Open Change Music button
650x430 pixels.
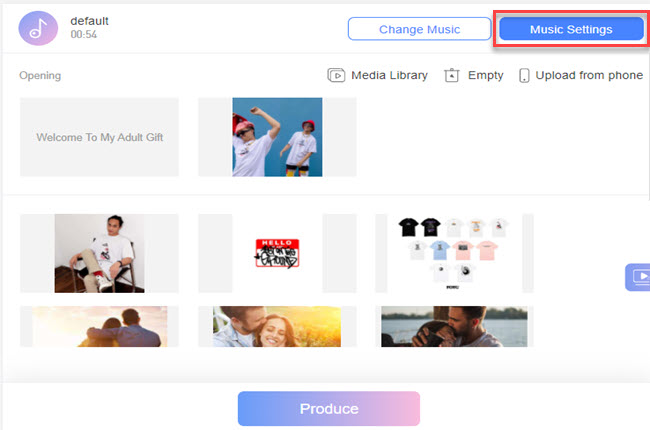(x=420, y=29)
